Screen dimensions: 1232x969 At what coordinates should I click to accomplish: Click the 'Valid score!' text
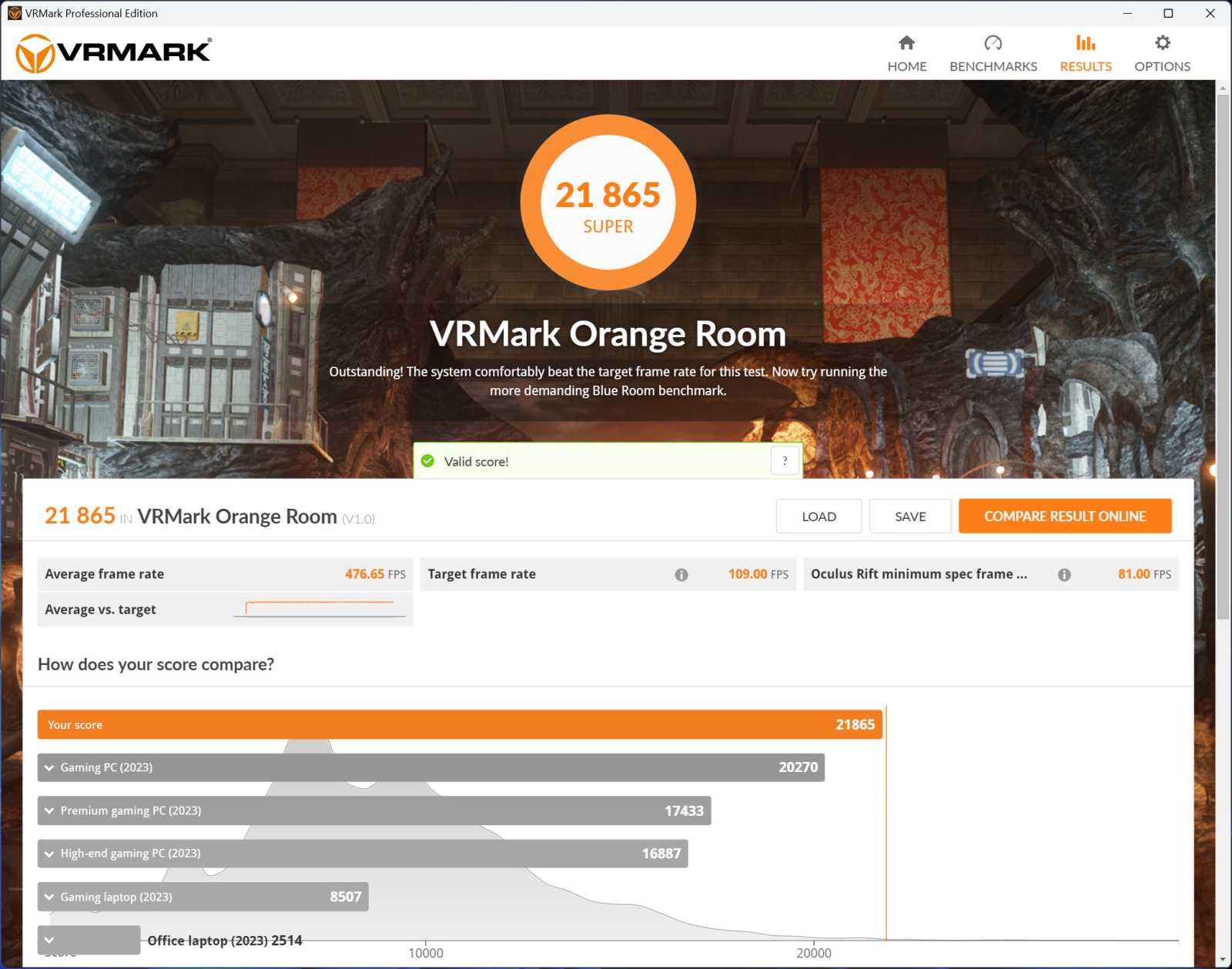tap(476, 462)
